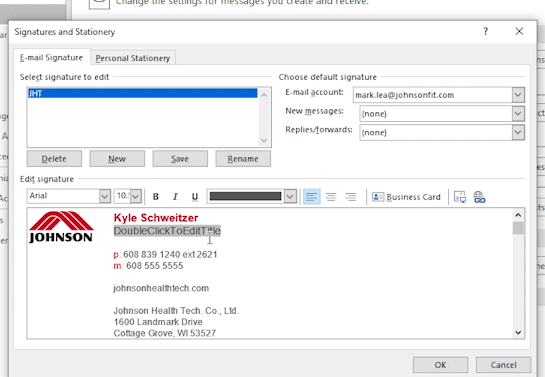The width and height of the screenshot is (545, 377).
Task: Click the Delete signature button
Action: click(54, 159)
